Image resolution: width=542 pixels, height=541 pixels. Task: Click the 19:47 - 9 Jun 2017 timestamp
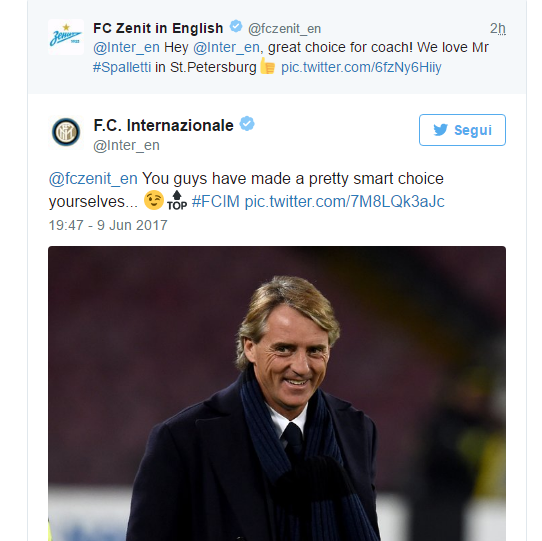pos(108,225)
